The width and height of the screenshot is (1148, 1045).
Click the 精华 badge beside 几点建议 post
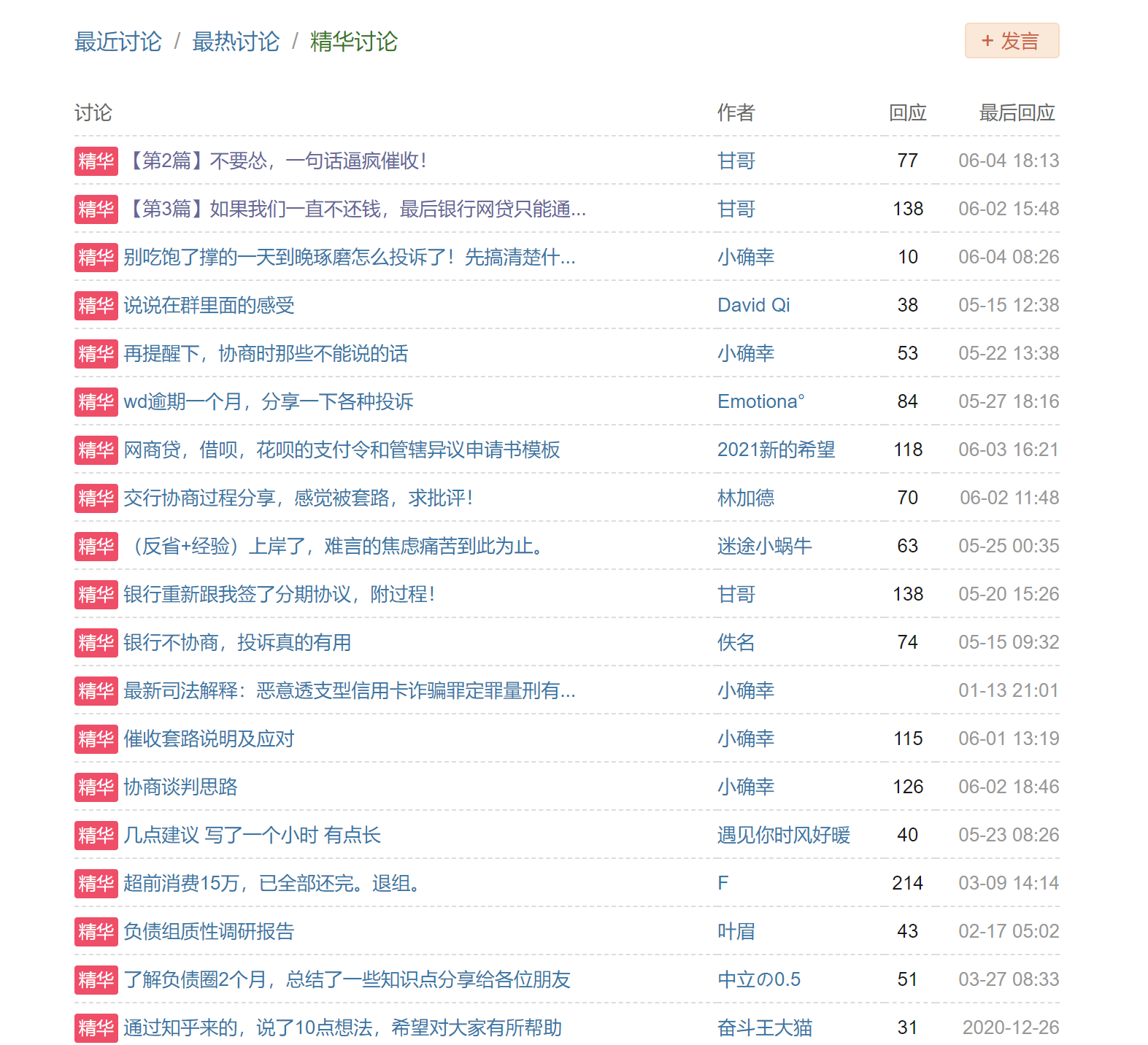tap(96, 835)
